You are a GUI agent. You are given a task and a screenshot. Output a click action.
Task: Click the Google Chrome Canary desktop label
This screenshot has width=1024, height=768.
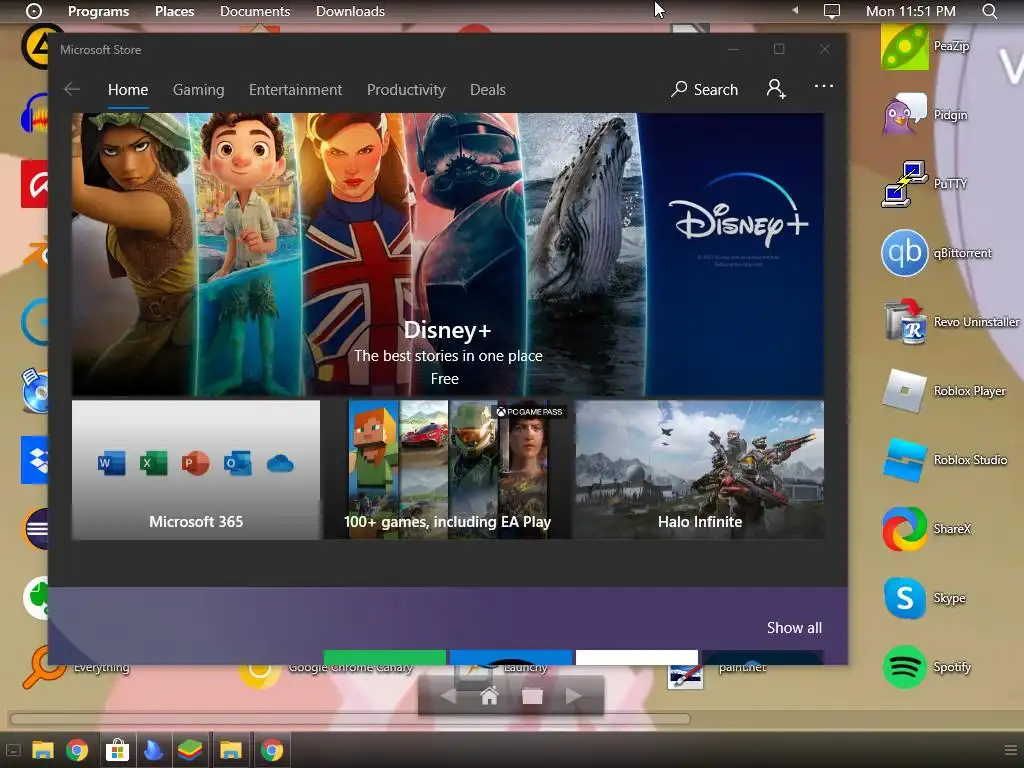pyautogui.click(x=351, y=667)
